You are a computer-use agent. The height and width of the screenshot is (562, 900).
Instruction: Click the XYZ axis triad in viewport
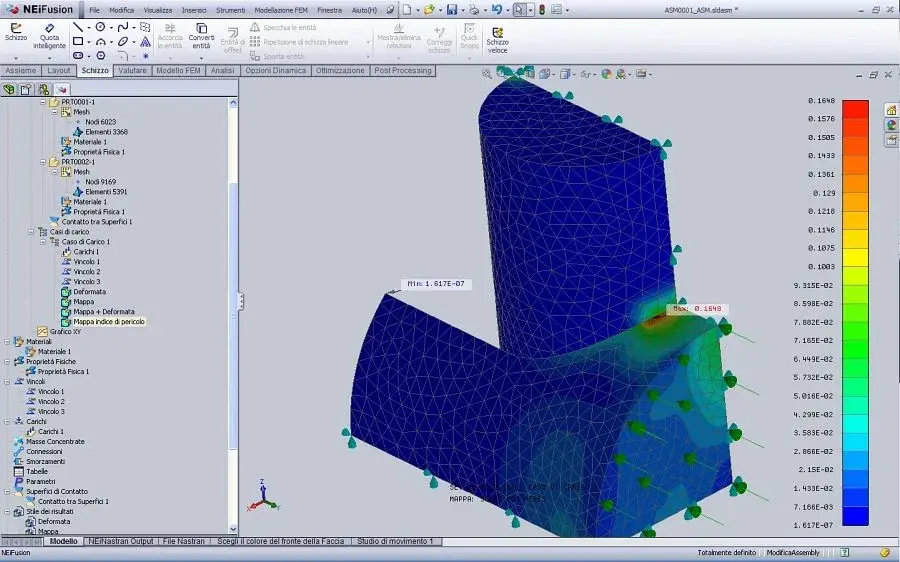[x=263, y=496]
